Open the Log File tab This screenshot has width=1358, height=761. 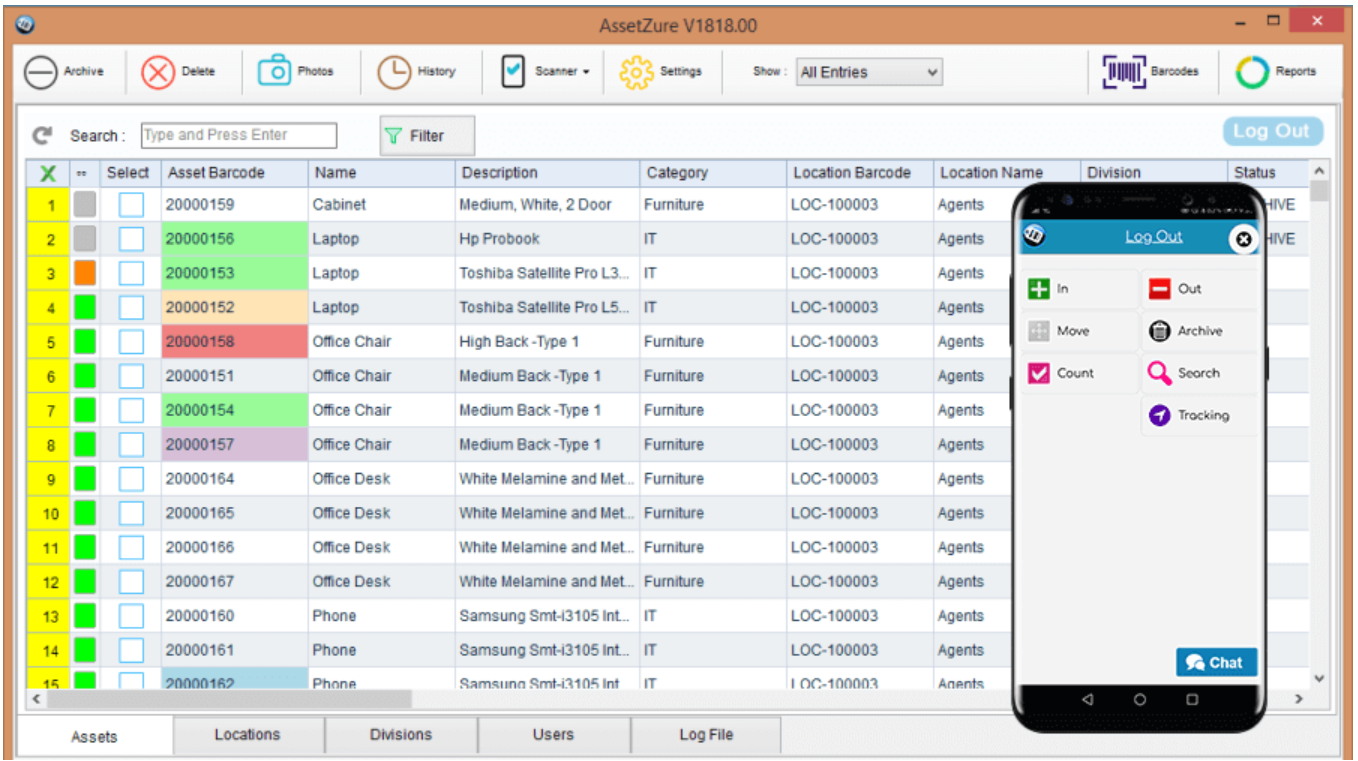[705, 735]
